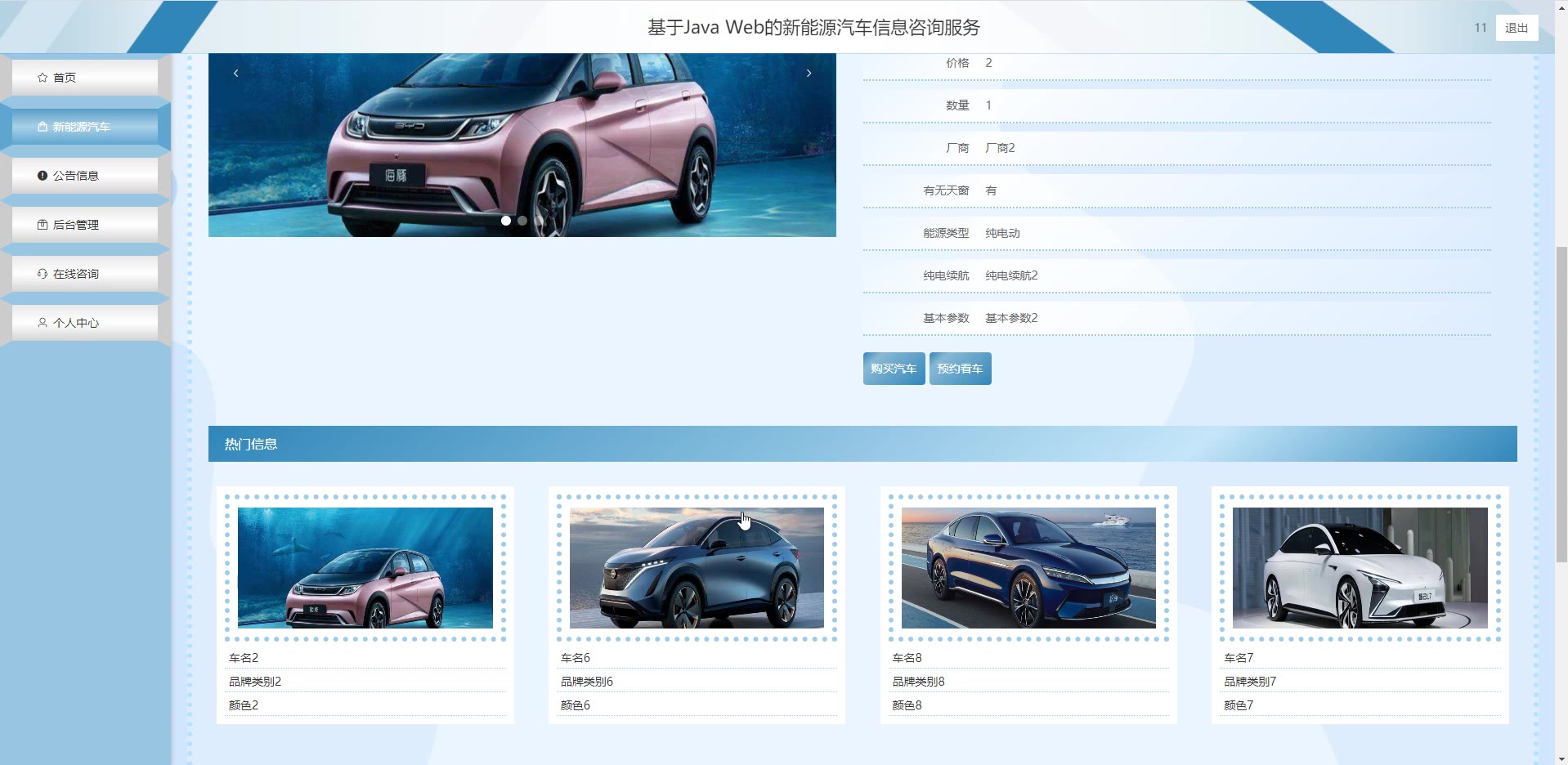The width and height of the screenshot is (1568, 765).
Task: Open 在线咨询 menu item
Action: coord(85,274)
